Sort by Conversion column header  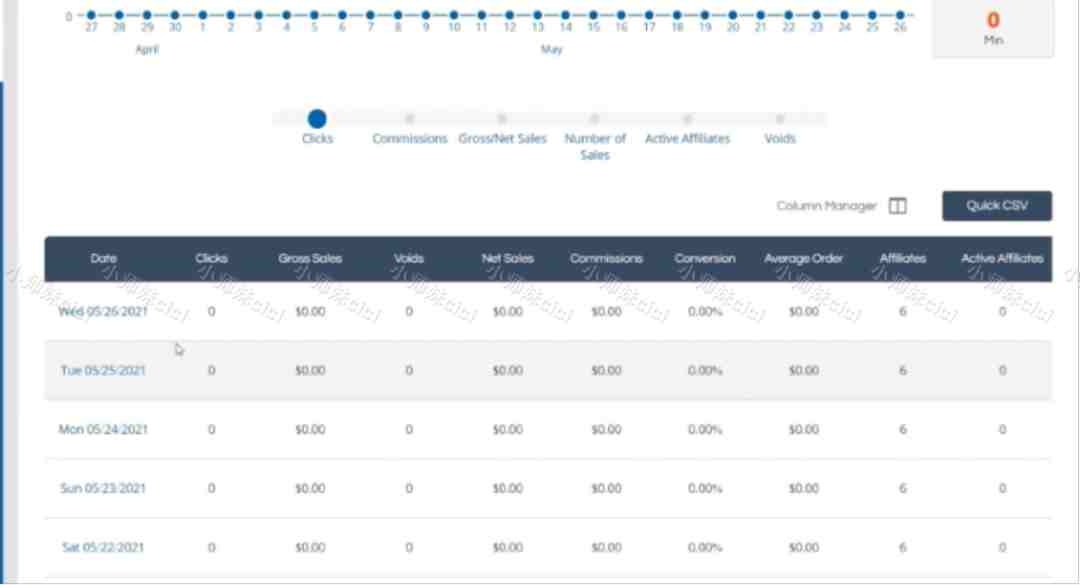click(704, 258)
